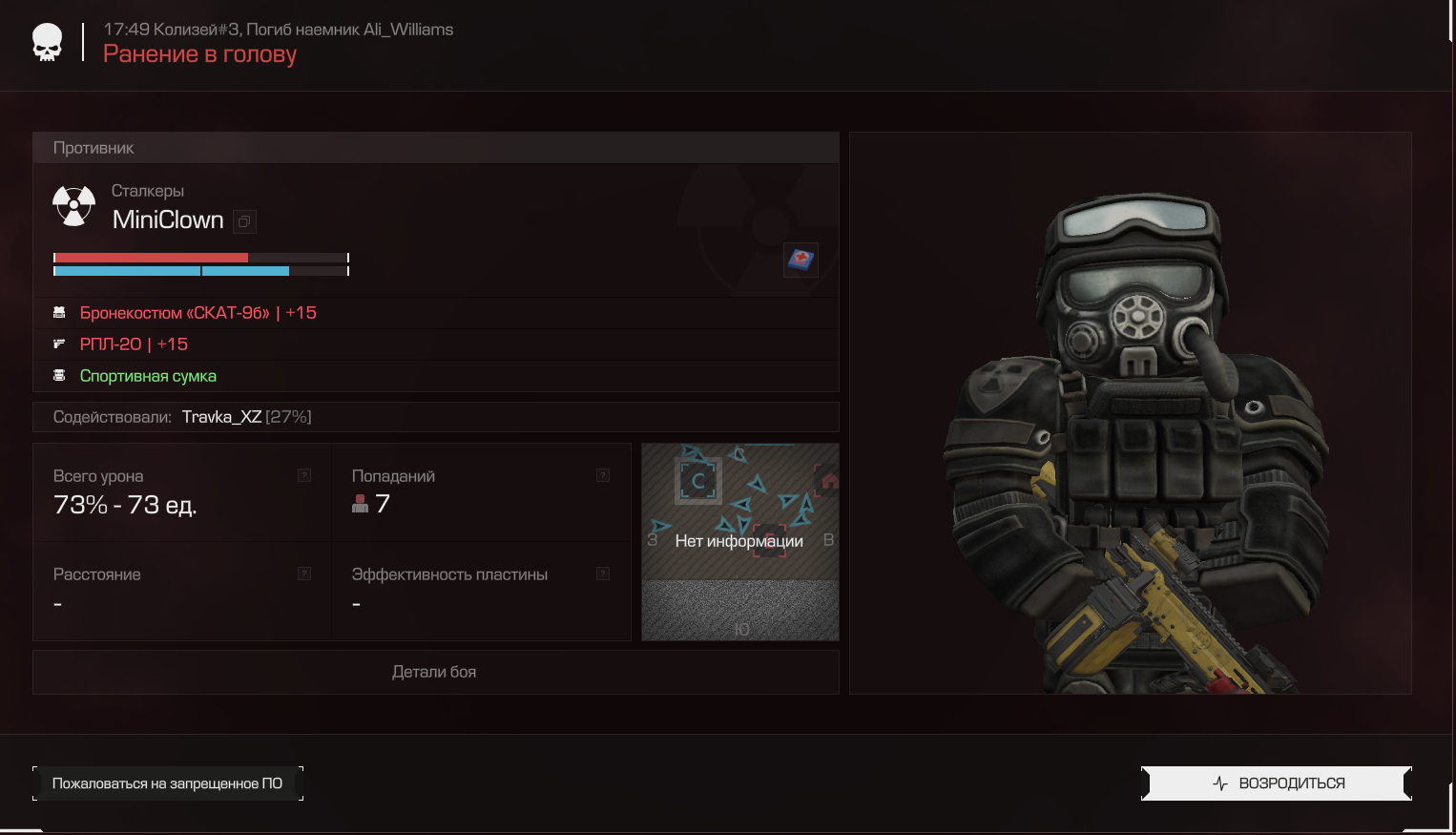Click the assisting player Travka_XZ

coord(221,417)
